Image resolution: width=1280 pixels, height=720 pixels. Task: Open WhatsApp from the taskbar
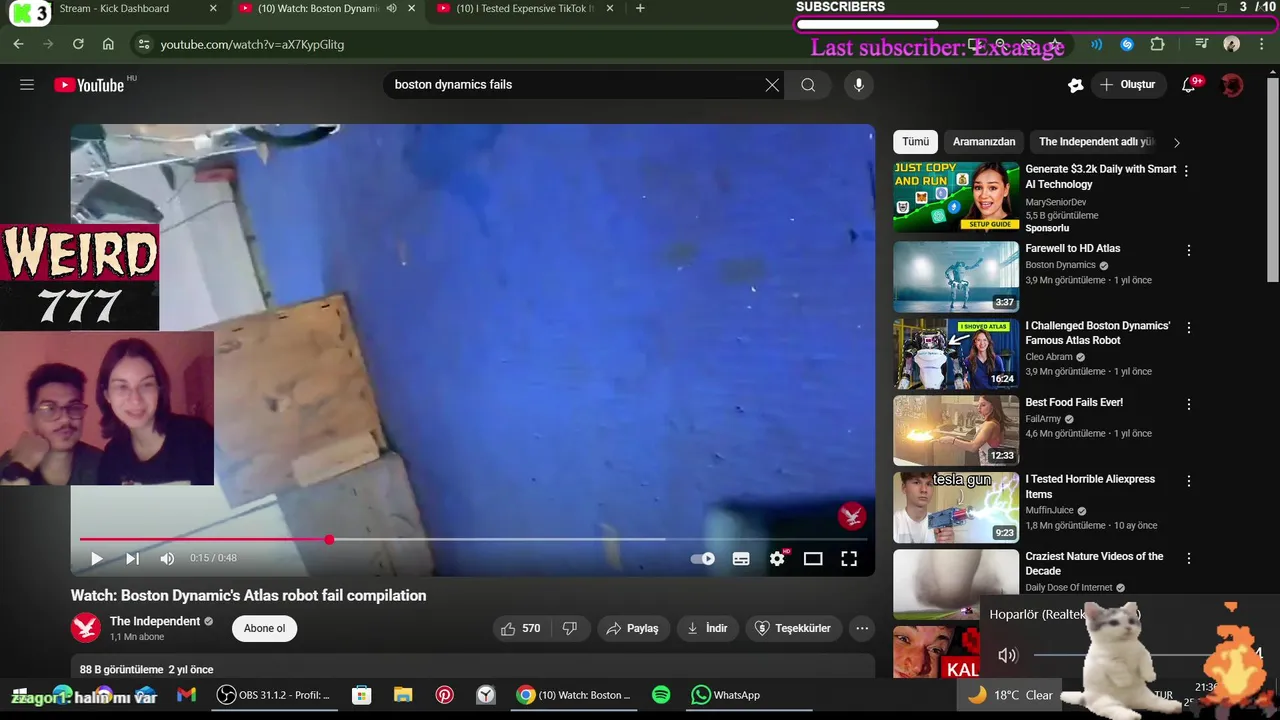pyautogui.click(x=726, y=695)
